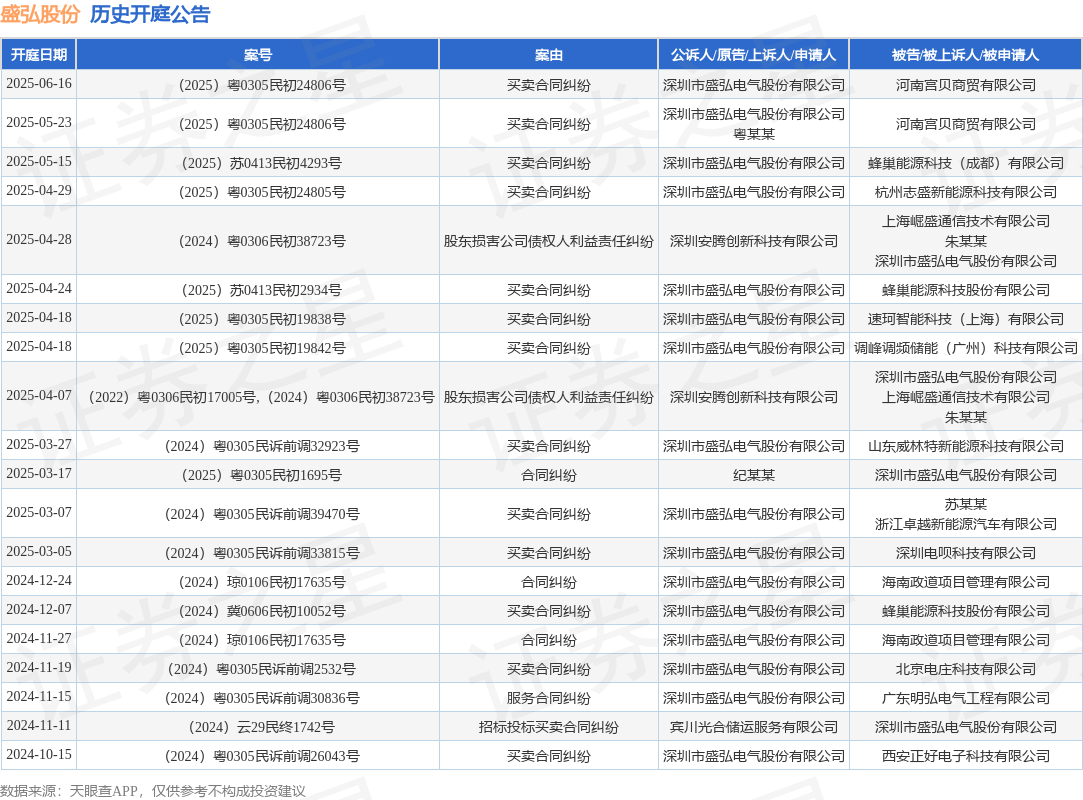
Task: Click the date 2025-04-07
Action: (x=39, y=395)
